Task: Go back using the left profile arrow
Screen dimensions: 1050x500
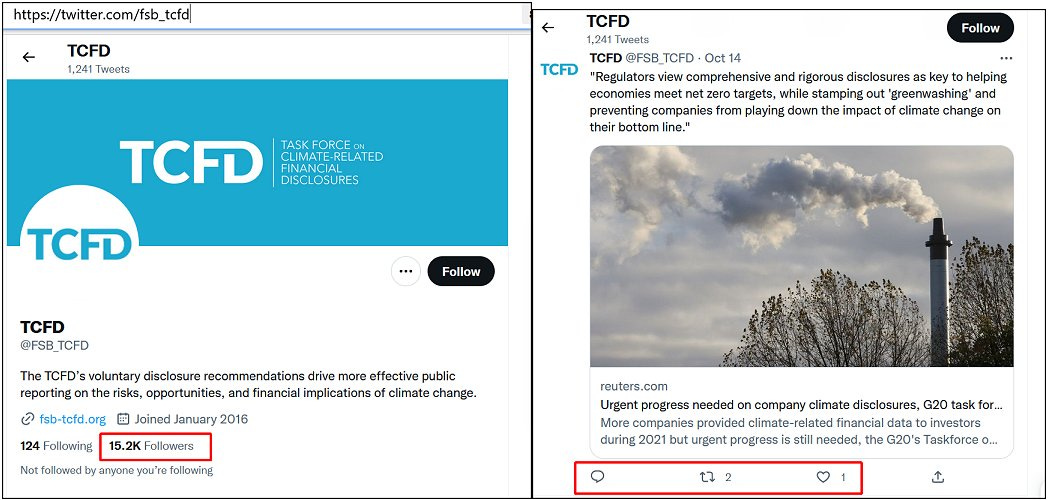Action: click(28, 58)
